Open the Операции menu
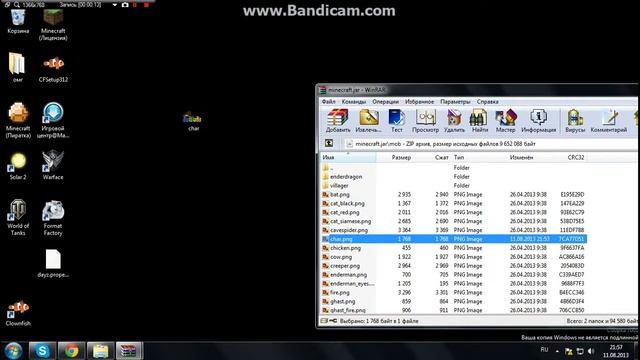Viewport: 640px width, 360px height. (385, 102)
